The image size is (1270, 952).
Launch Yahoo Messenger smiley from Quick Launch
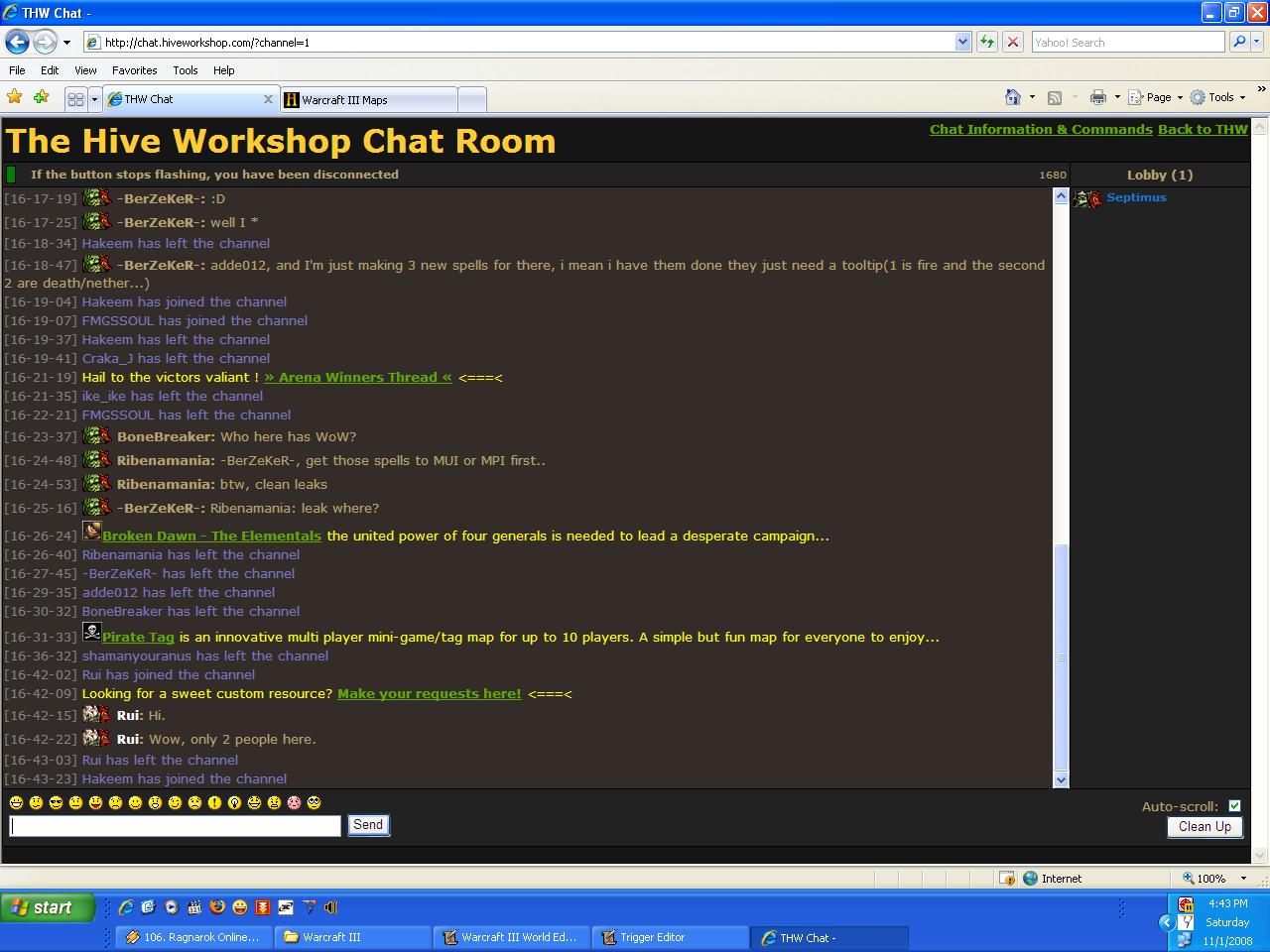(x=240, y=906)
